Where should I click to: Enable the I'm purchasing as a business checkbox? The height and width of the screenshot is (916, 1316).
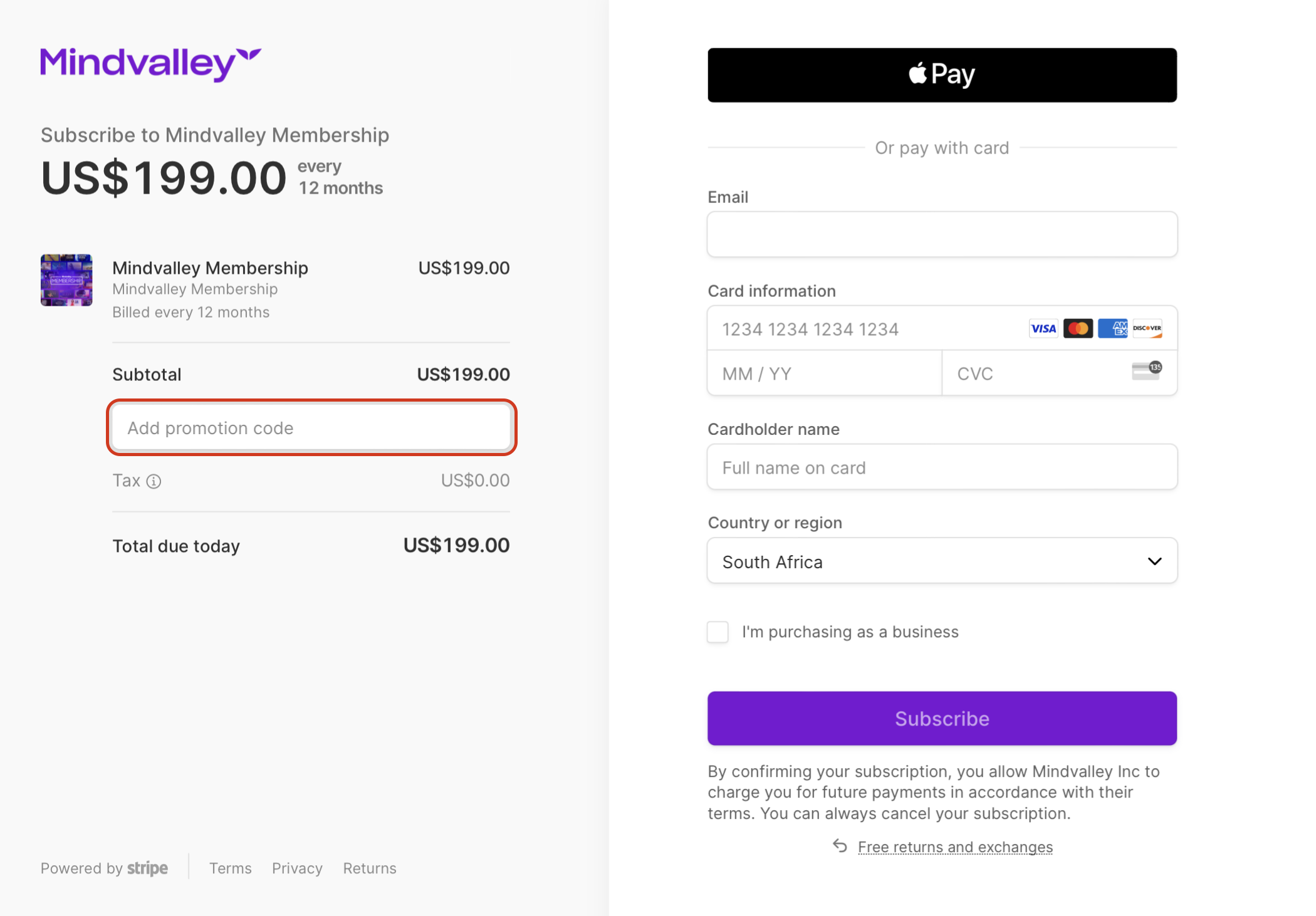click(717, 632)
